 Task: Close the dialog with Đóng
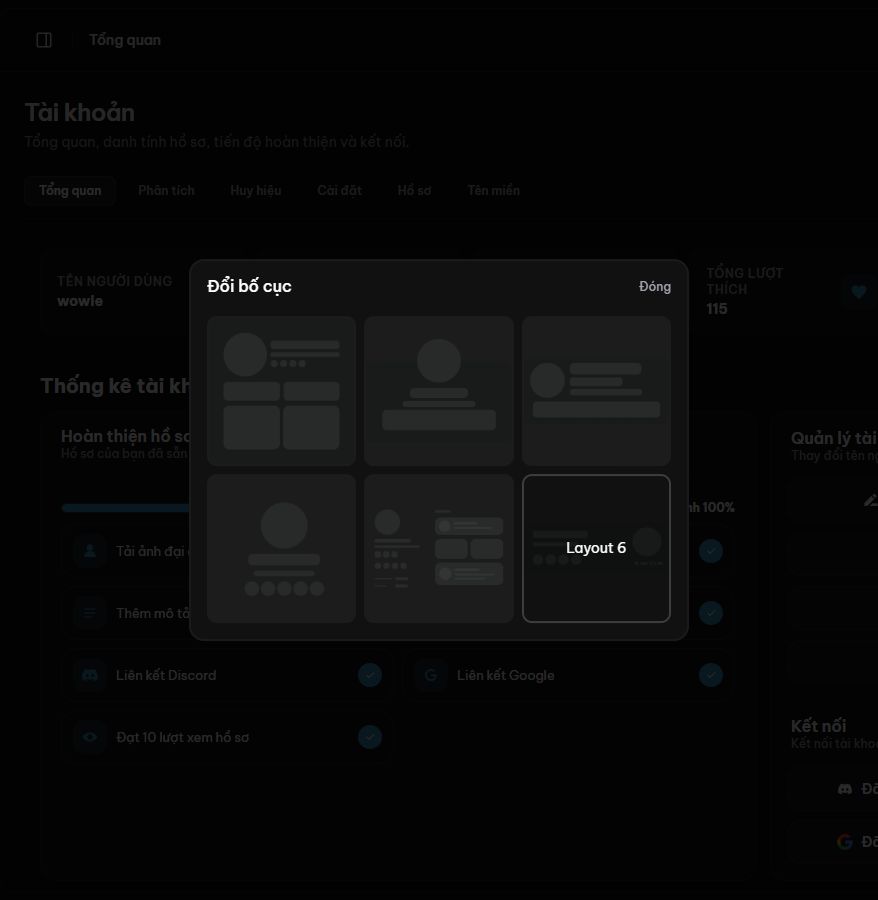(x=655, y=286)
